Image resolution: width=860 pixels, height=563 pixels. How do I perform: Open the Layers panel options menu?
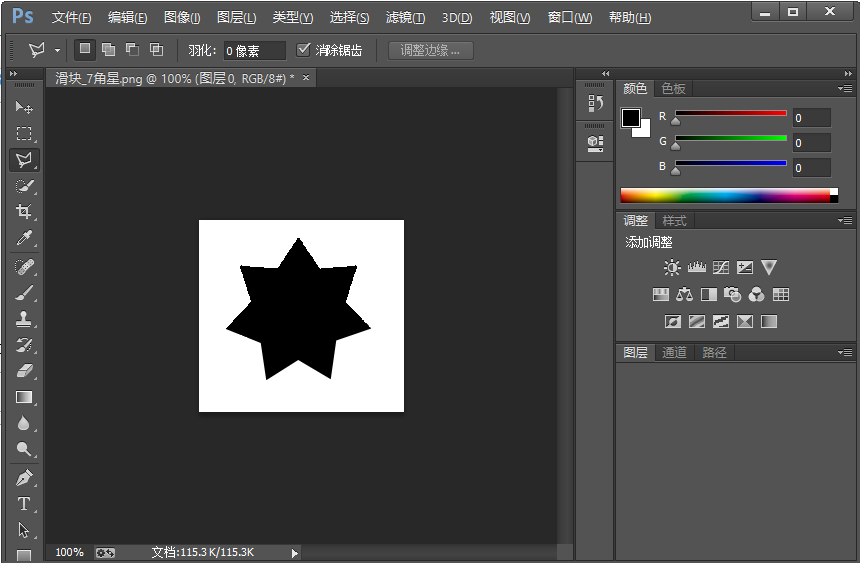click(845, 352)
